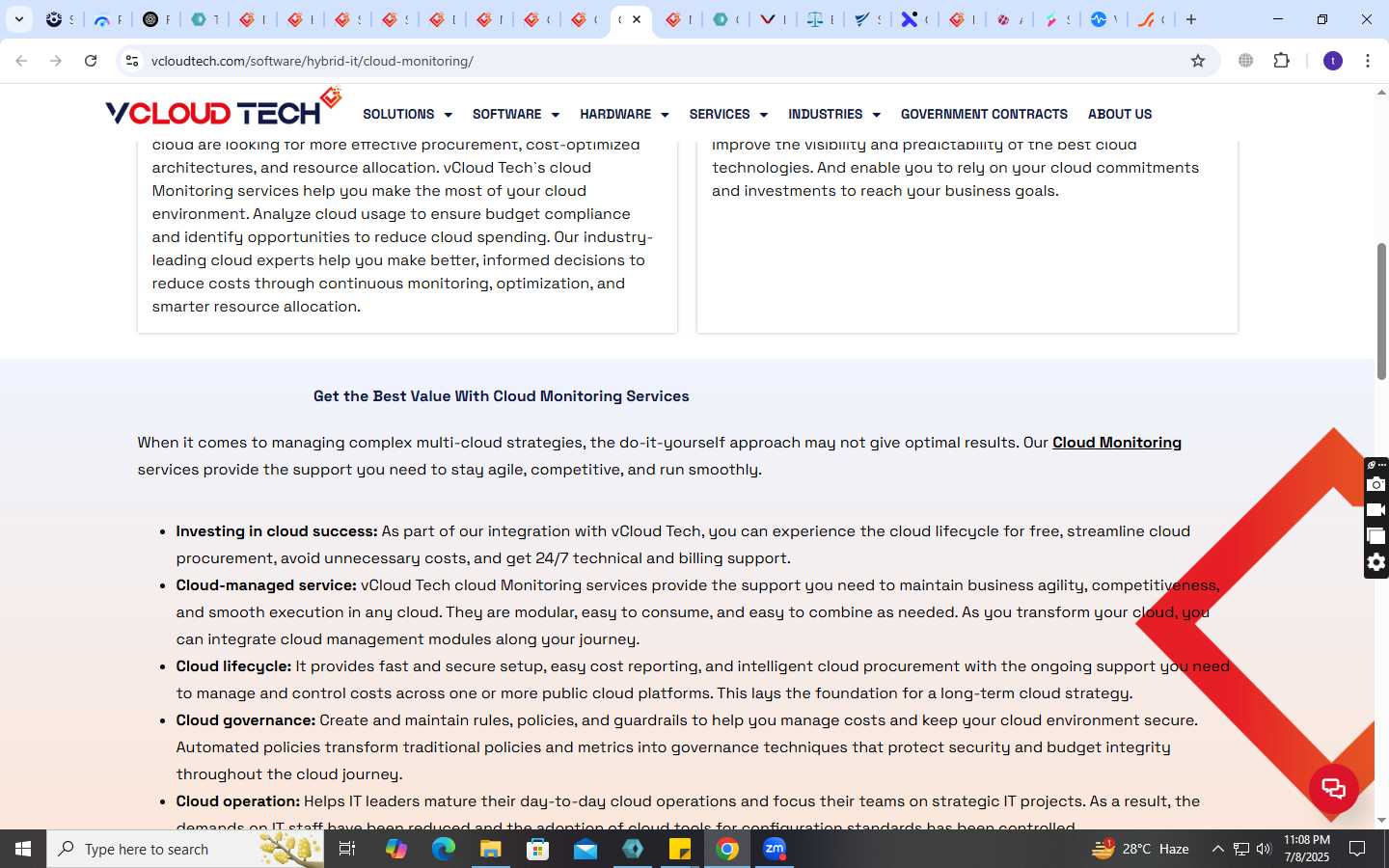
Task: Open the Windows Start menu
Action: pos(23,849)
